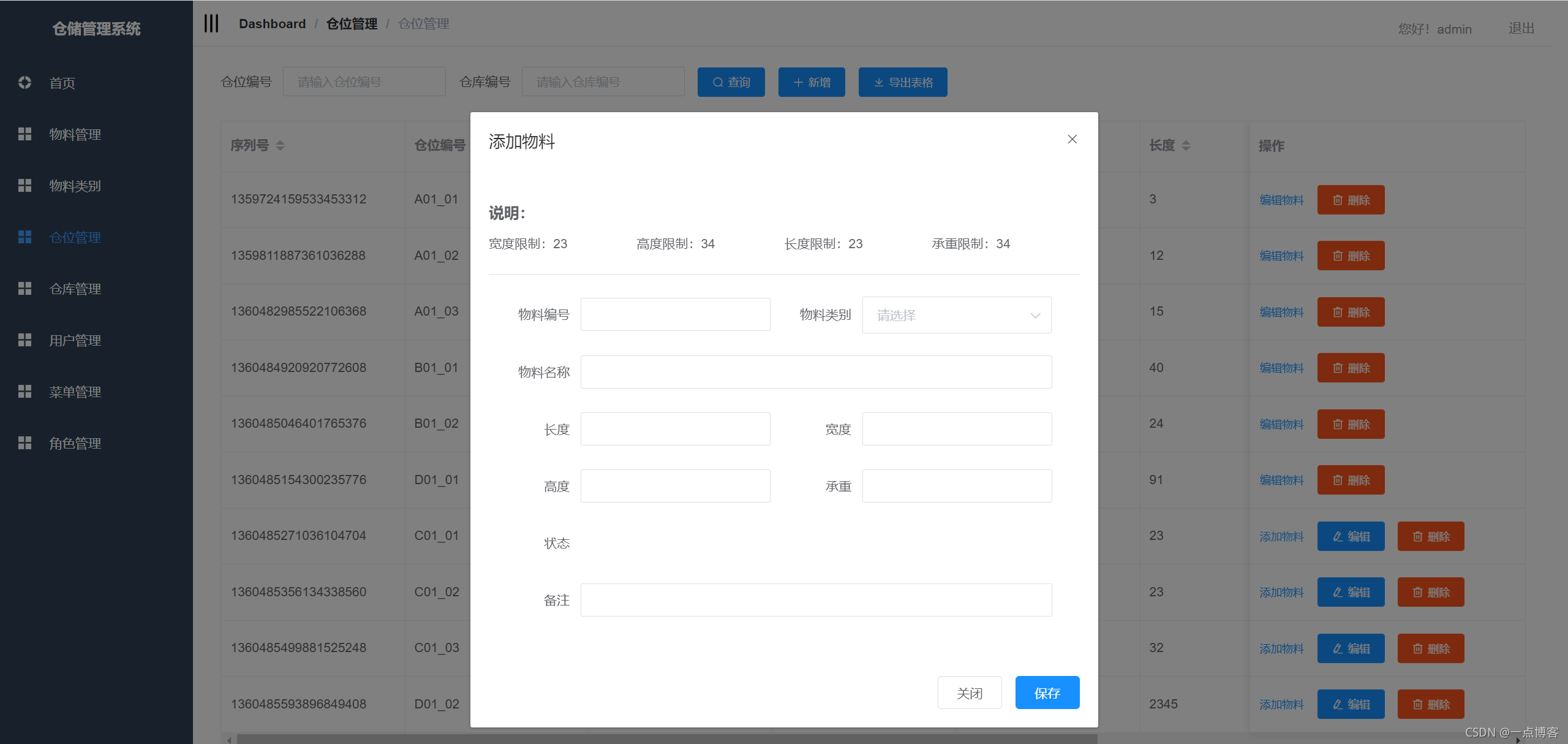Click the 导出表格 export button
This screenshot has width=1568, height=744.
pos(903,82)
